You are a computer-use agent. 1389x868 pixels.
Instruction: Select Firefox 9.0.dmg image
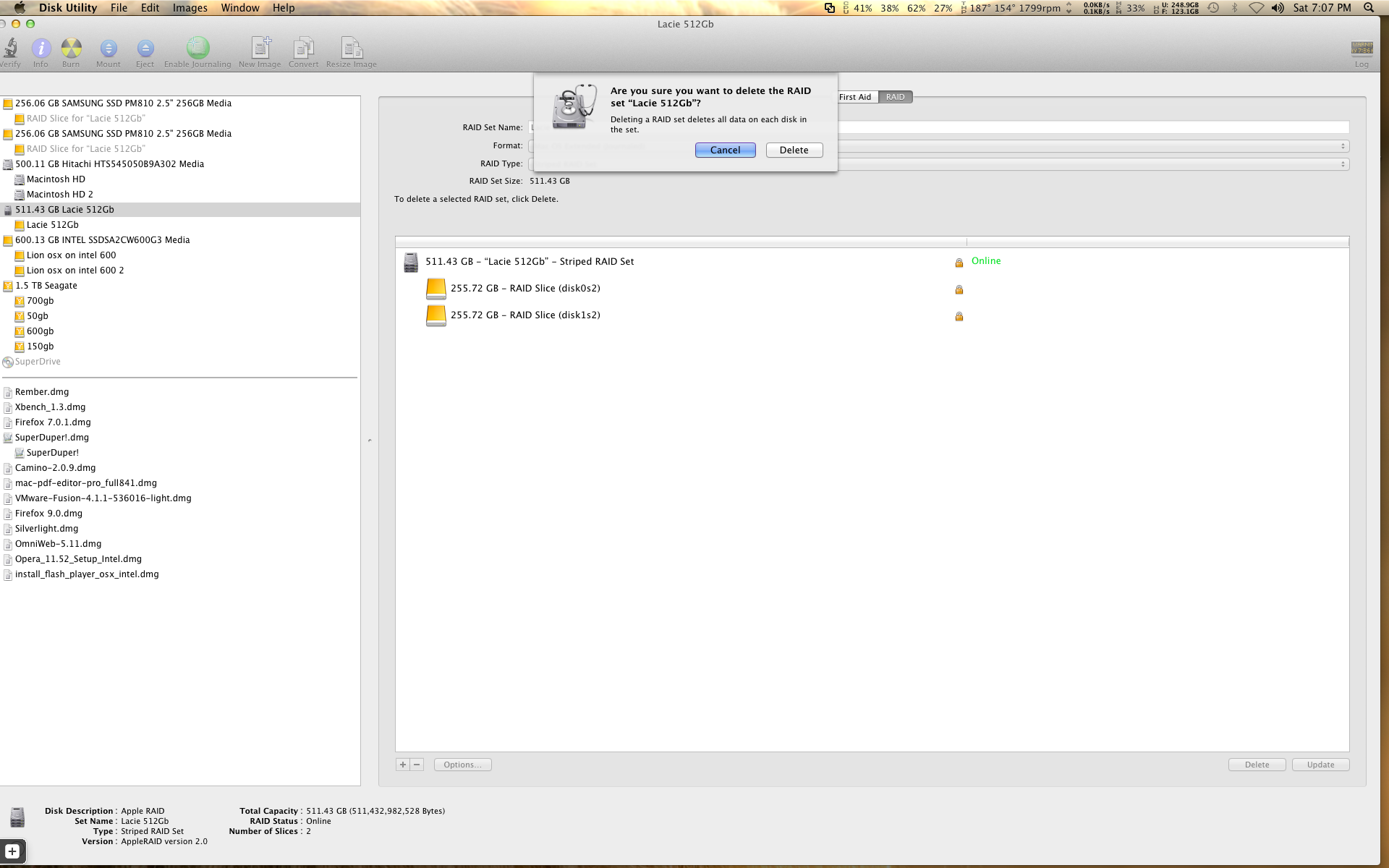(x=48, y=514)
